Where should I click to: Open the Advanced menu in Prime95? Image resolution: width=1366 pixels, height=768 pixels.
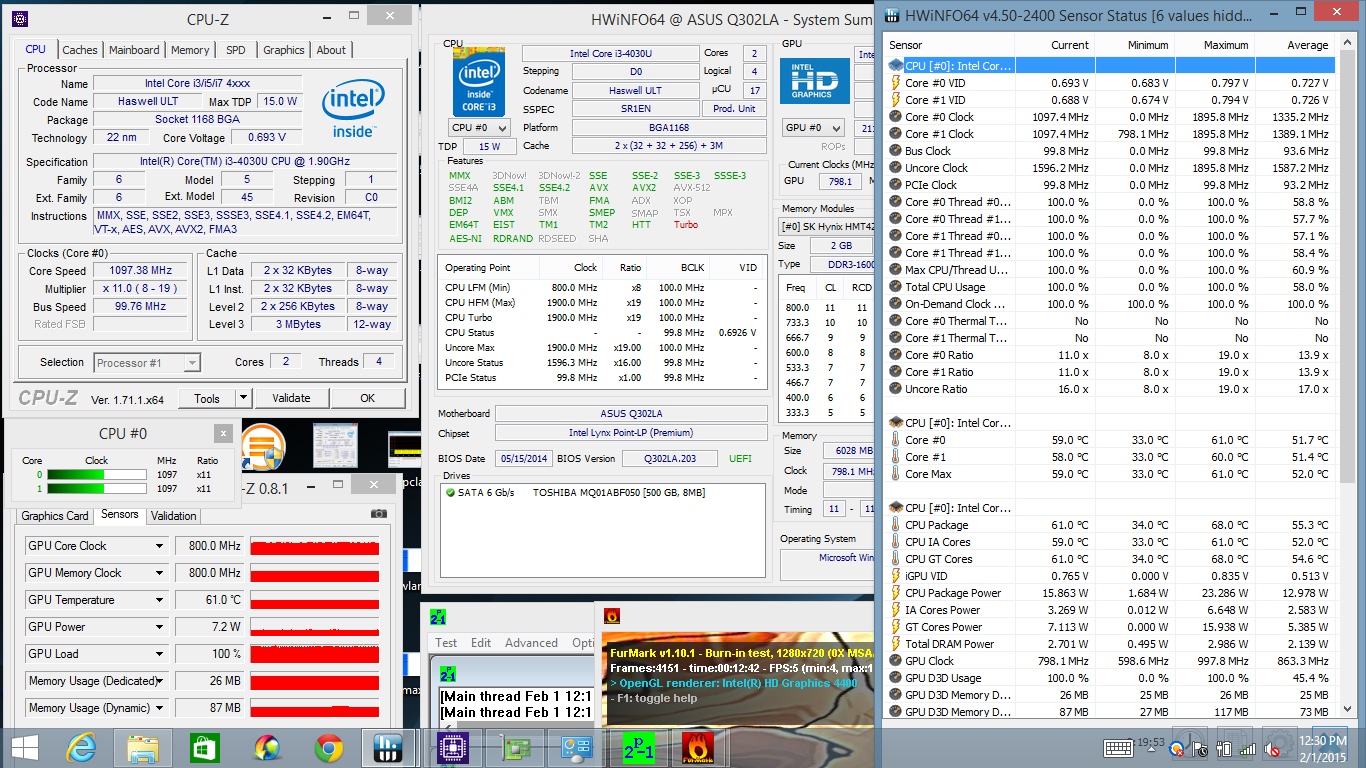(531, 643)
